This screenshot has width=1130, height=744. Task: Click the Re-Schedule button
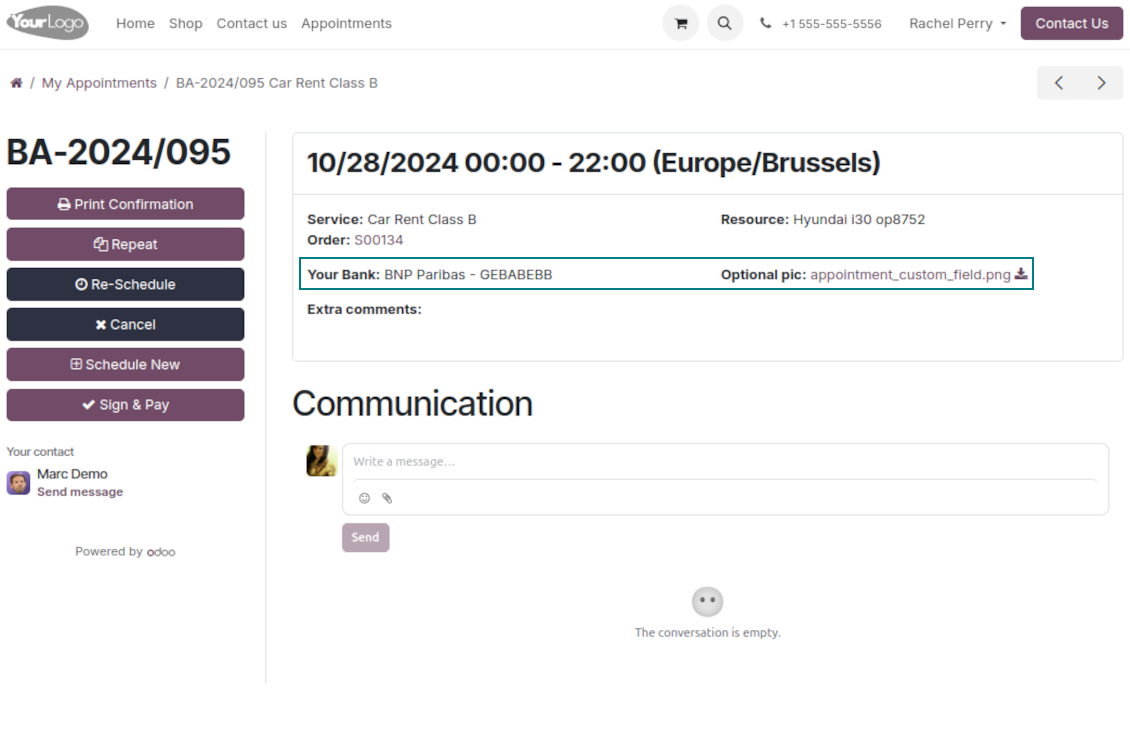point(125,285)
